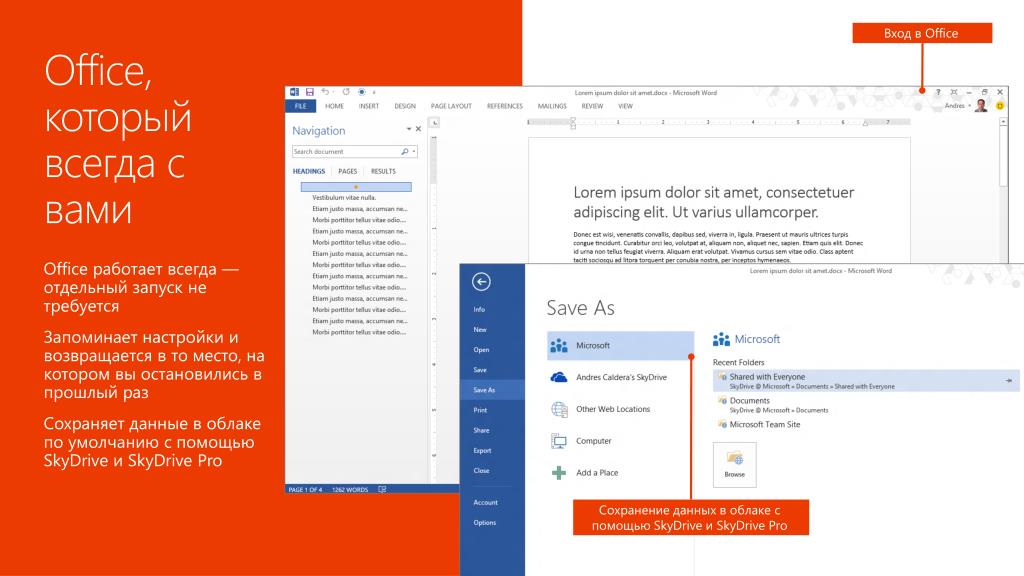Click the left indent marker on ruler

tap(573, 123)
